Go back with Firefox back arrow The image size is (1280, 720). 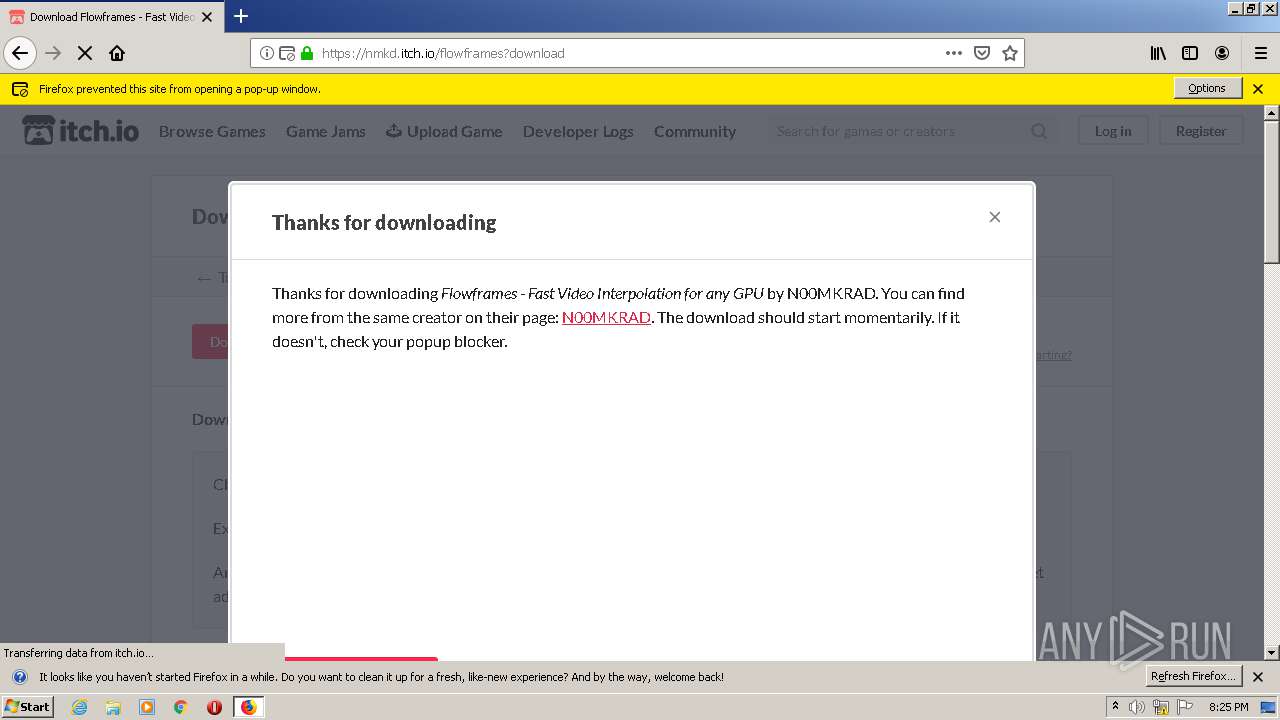pos(20,53)
